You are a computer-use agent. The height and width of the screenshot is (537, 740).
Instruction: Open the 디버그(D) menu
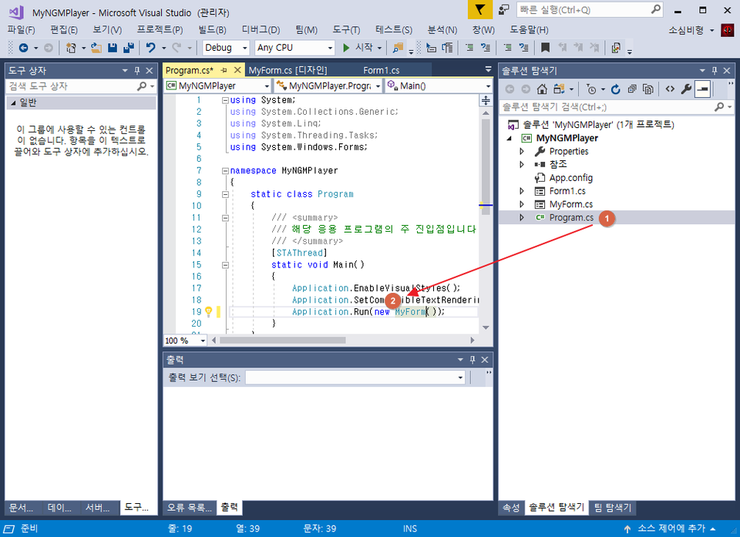(x=261, y=30)
